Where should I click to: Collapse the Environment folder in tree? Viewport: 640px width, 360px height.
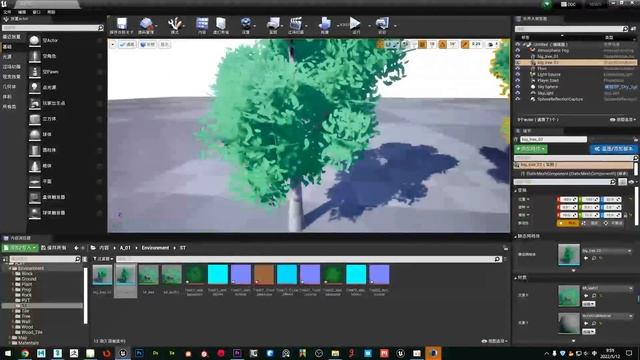(x=10, y=268)
